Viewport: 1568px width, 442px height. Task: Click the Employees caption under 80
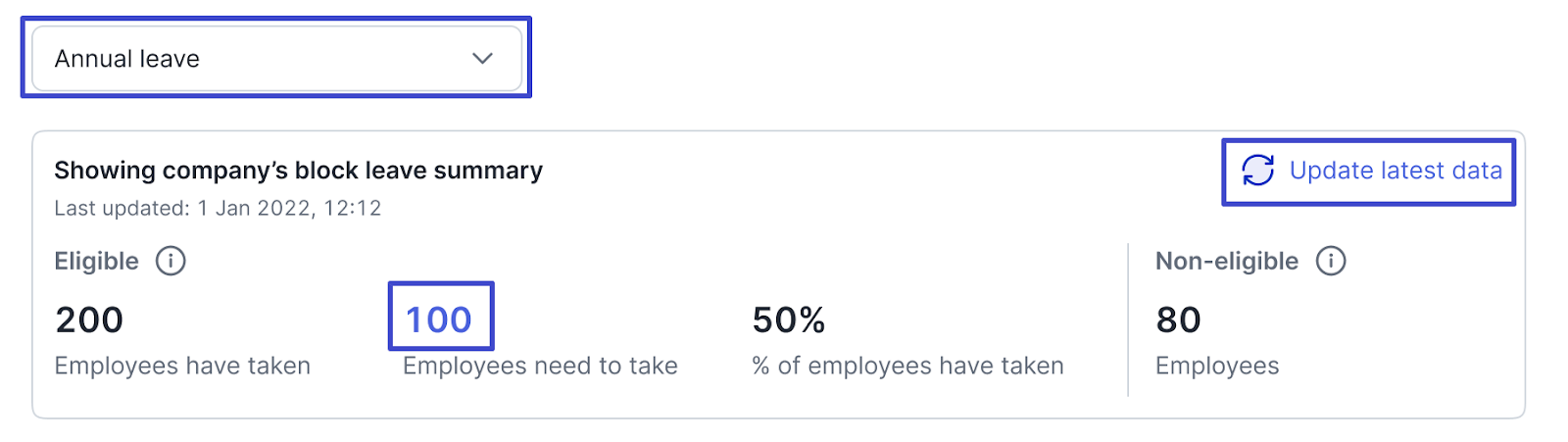[1217, 366]
